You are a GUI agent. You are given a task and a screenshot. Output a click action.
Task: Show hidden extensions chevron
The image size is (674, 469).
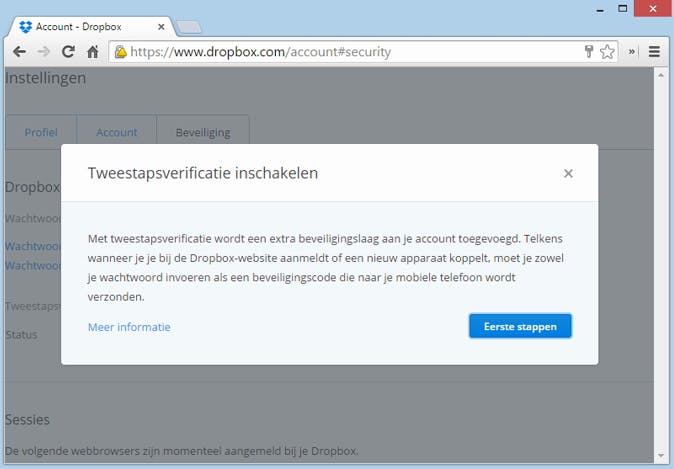coord(631,52)
